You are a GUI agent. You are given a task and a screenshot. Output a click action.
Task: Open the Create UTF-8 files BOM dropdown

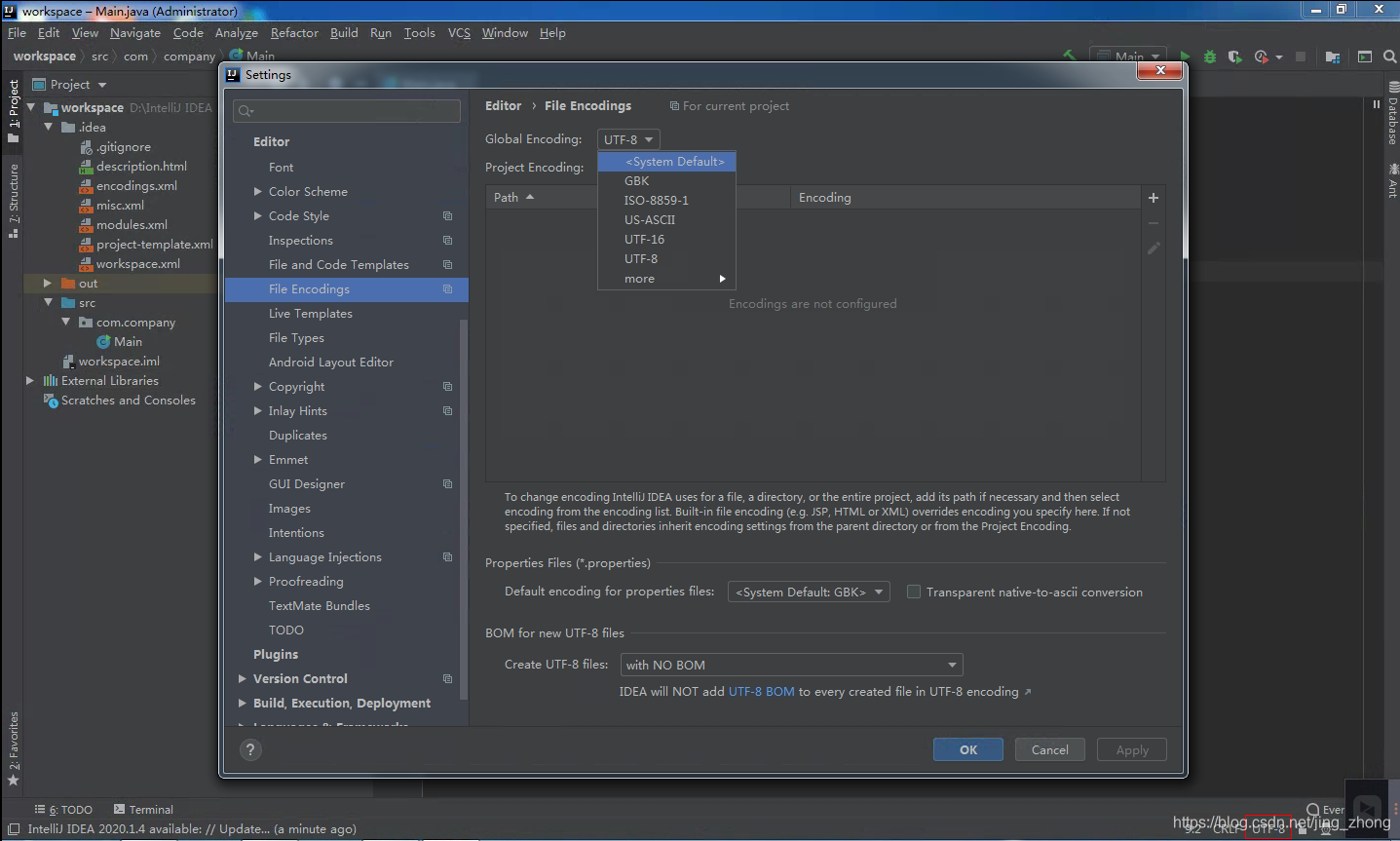pyautogui.click(x=791, y=665)
